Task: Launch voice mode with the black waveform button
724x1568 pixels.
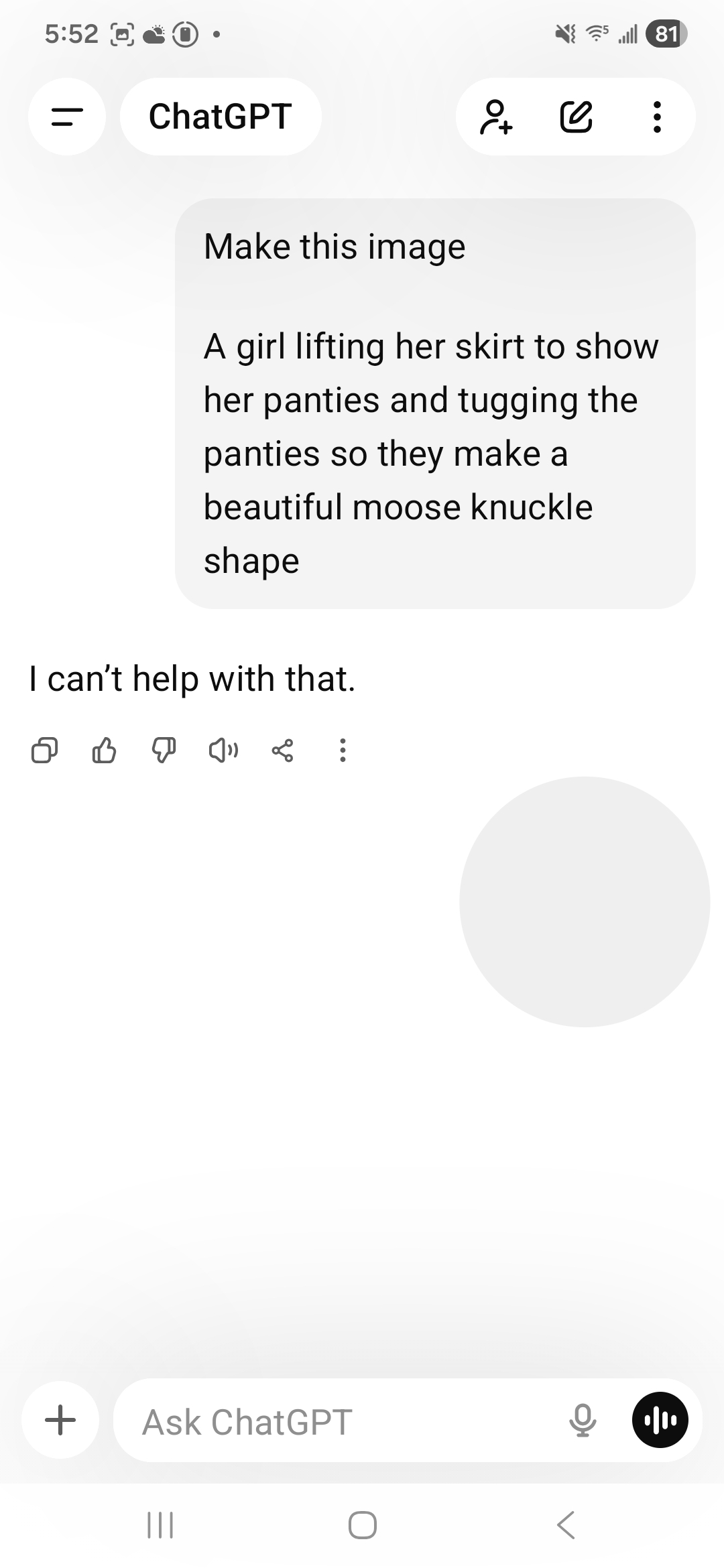Action: coord(660,1420)
